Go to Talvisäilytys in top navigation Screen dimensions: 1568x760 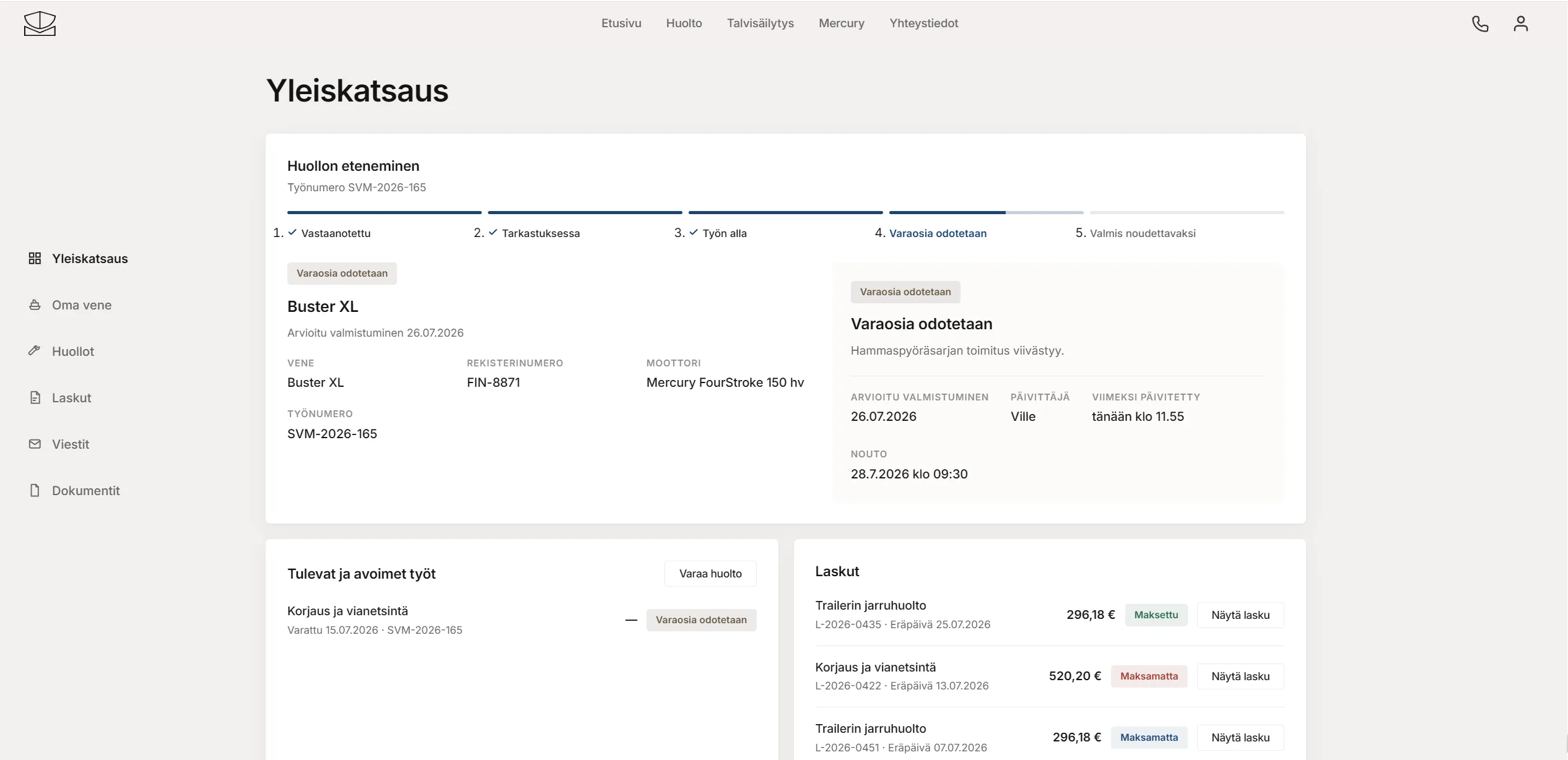(x=760, y=23)
